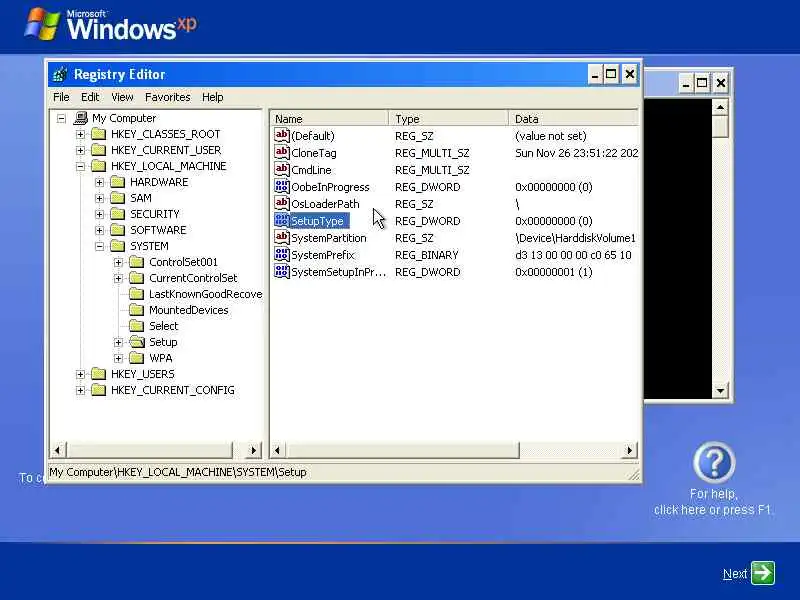Open the View menu
The width and height of the screenshot is (800, 600).
pyautogui.click(x=122, y=97)
